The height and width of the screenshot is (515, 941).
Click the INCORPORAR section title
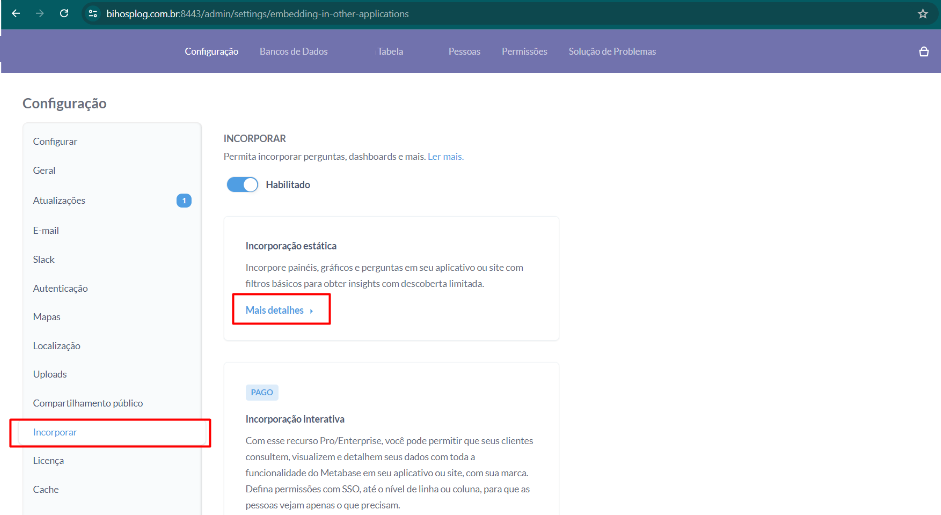pos(254,139)
